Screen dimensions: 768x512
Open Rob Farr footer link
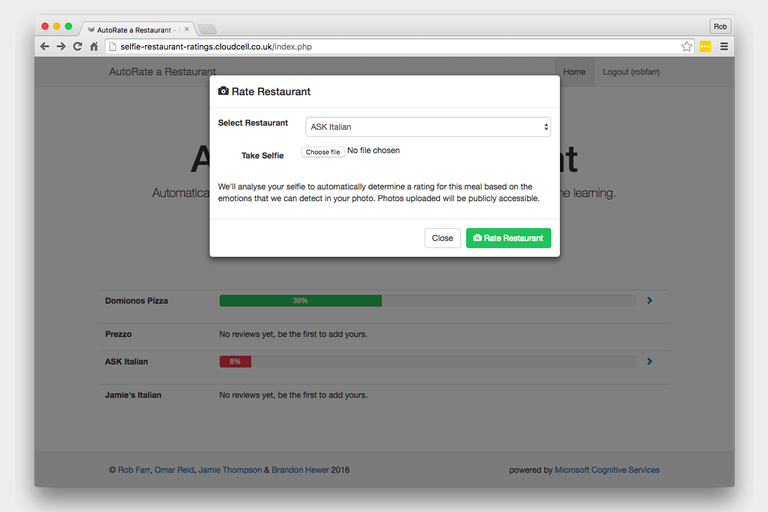point(134,470)
